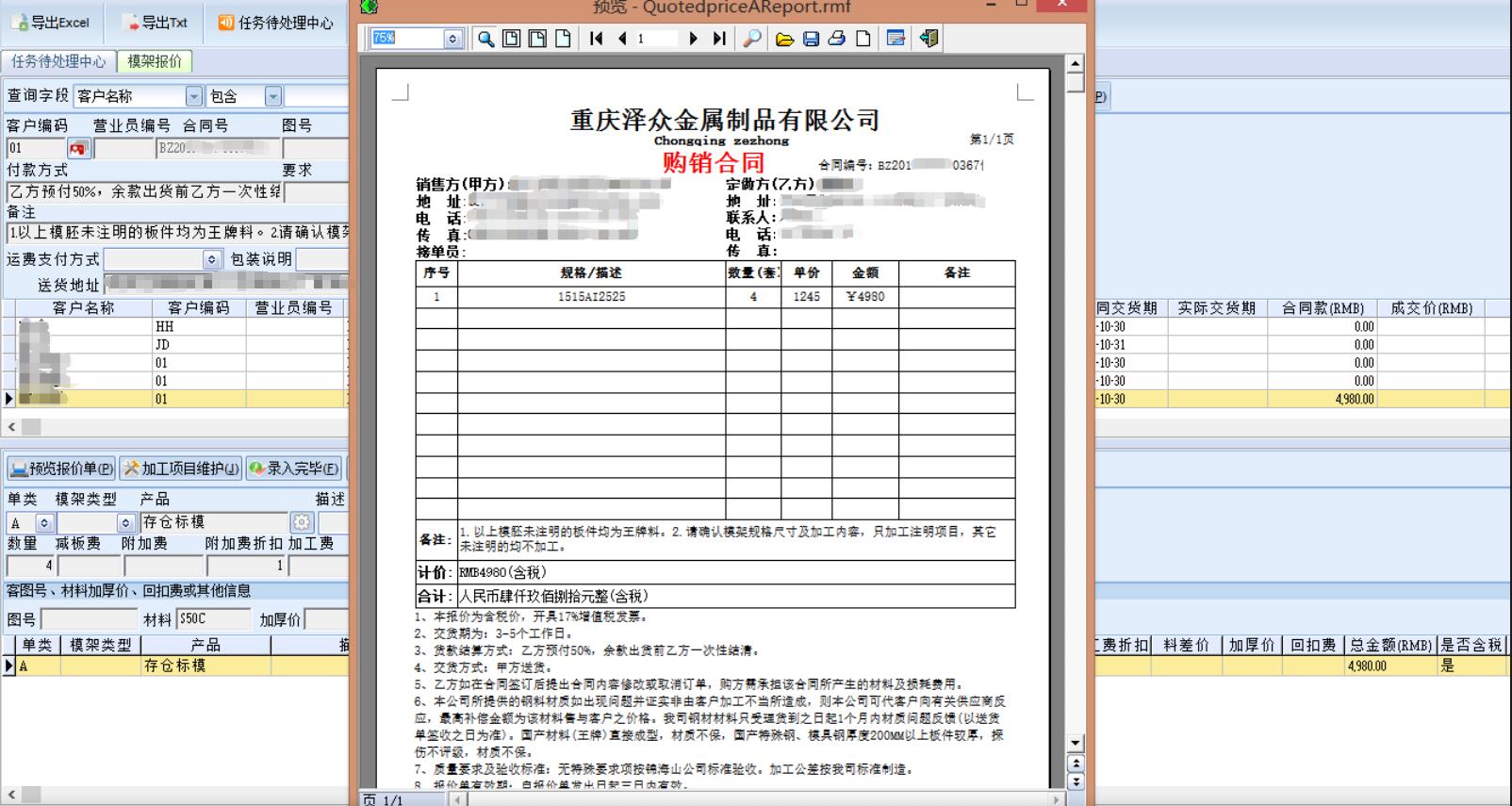
Task: Click the 4,980.00 cell in 合同款 column
Action: coord(1323,400)
